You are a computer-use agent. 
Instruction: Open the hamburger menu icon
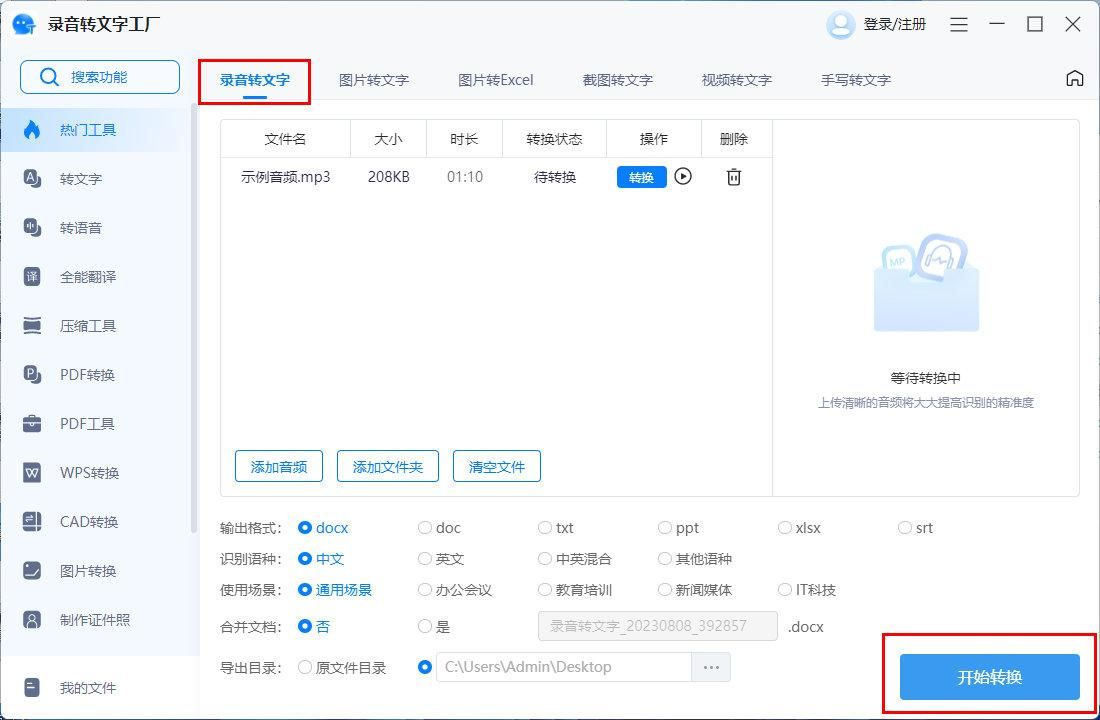(958, 25)
